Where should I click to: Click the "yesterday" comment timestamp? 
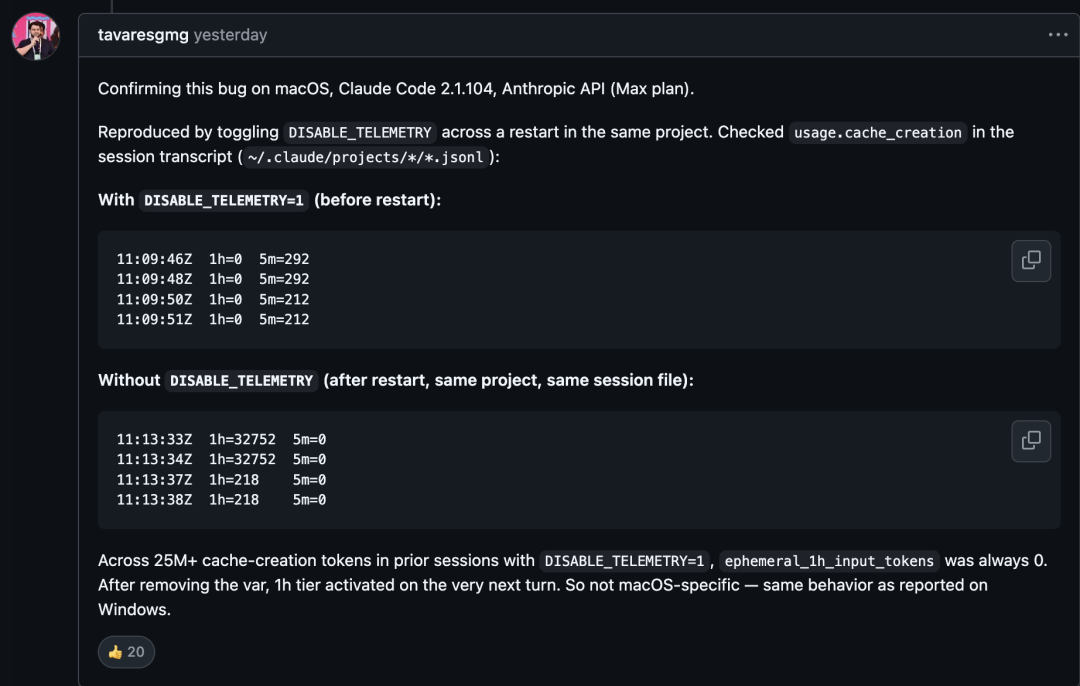pyautogui.click(x=230, y=35)
